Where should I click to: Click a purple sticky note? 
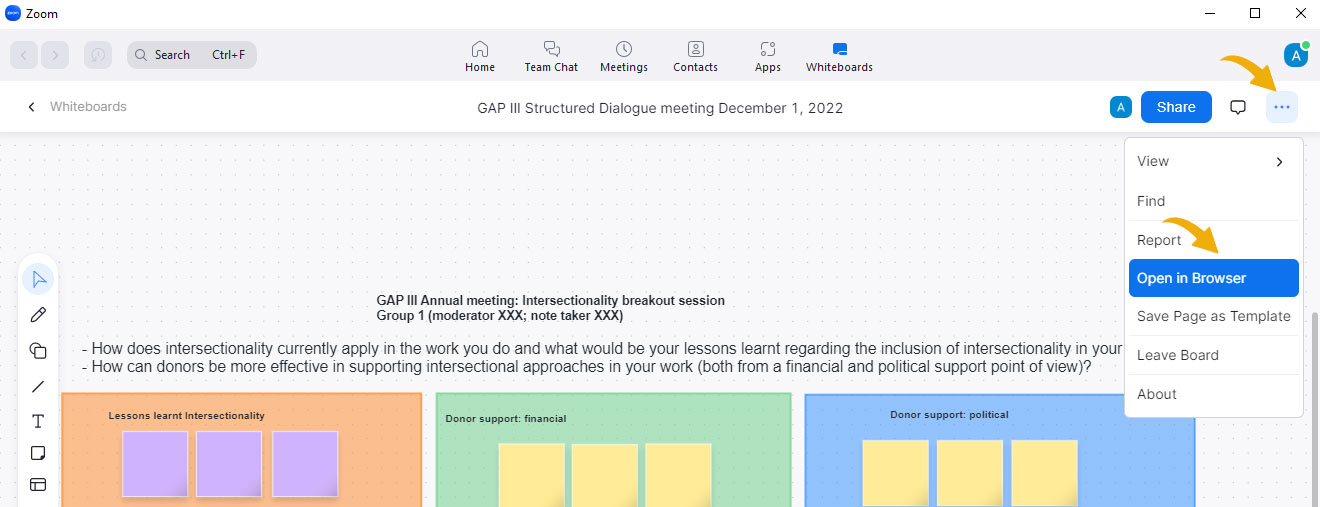[155, 463]
